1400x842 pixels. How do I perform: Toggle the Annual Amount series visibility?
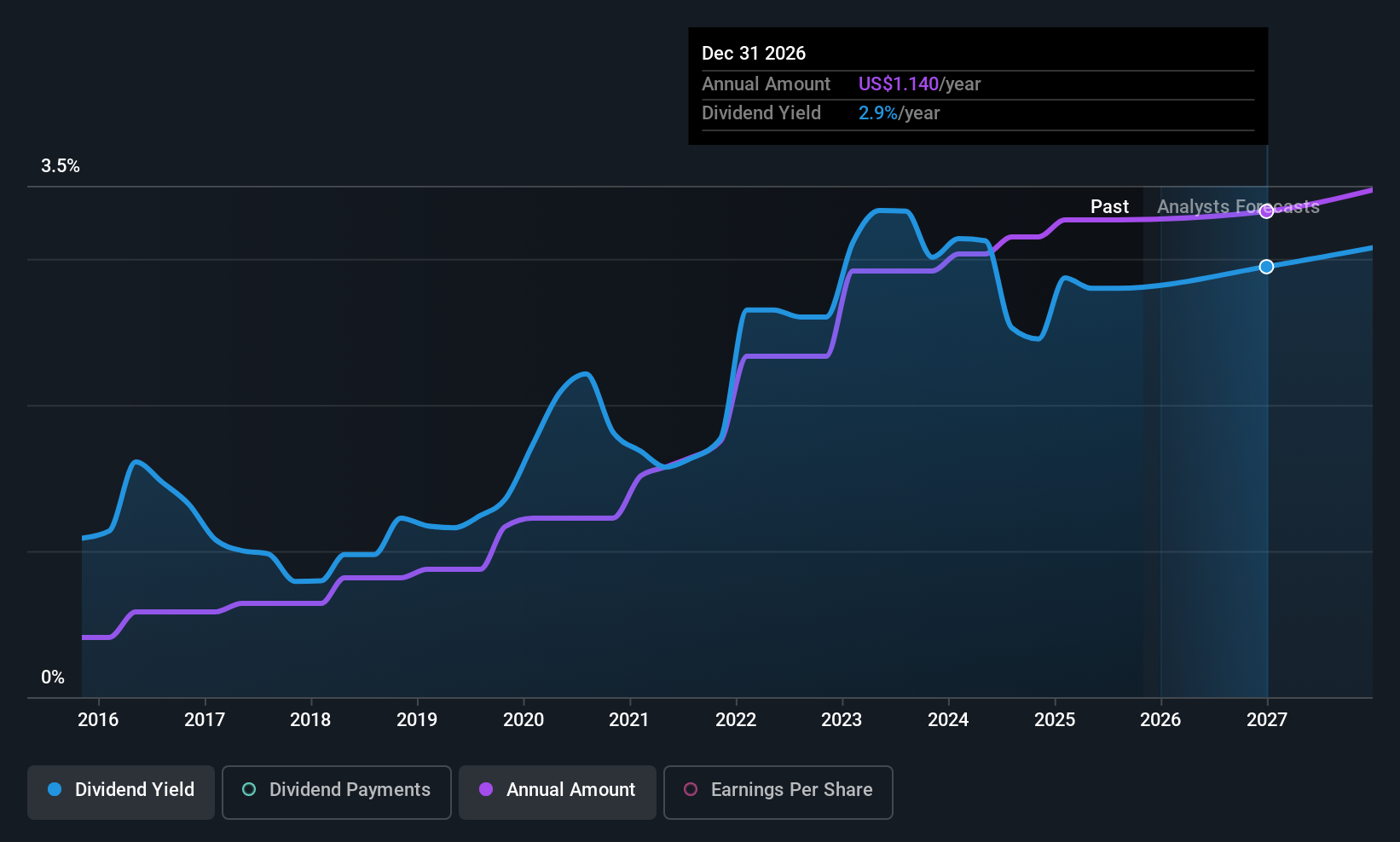[x=557, y=790]
